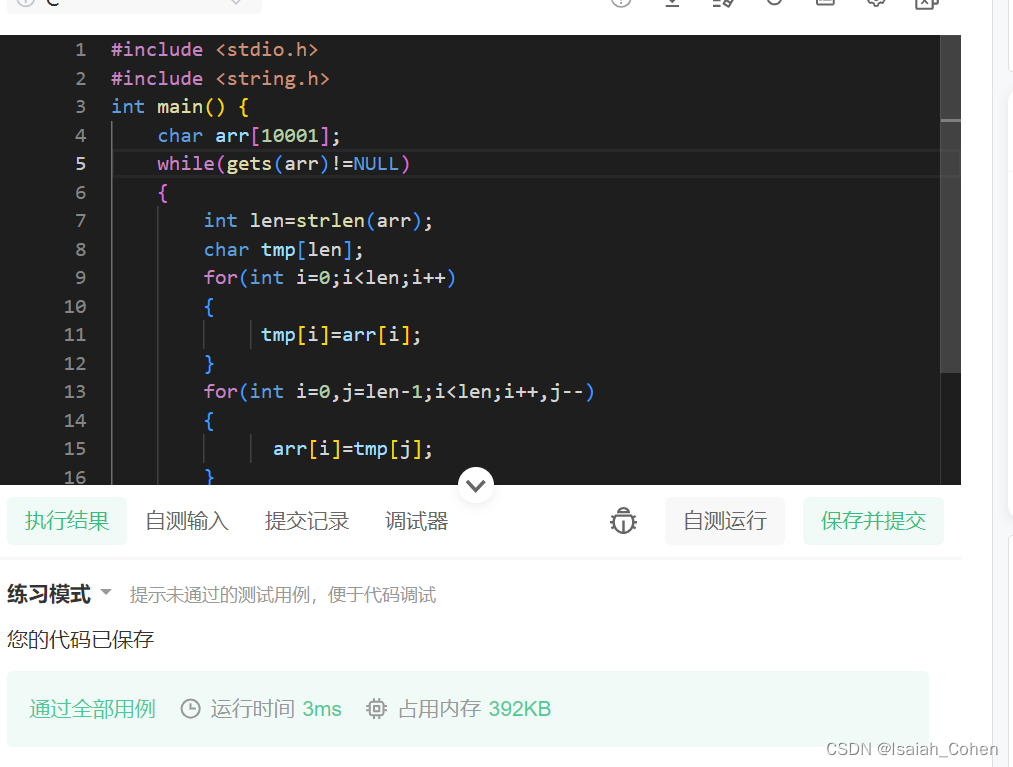Switch to the 调试器 tab
The width and height of the screenshot is (1013, 767).
416,521
